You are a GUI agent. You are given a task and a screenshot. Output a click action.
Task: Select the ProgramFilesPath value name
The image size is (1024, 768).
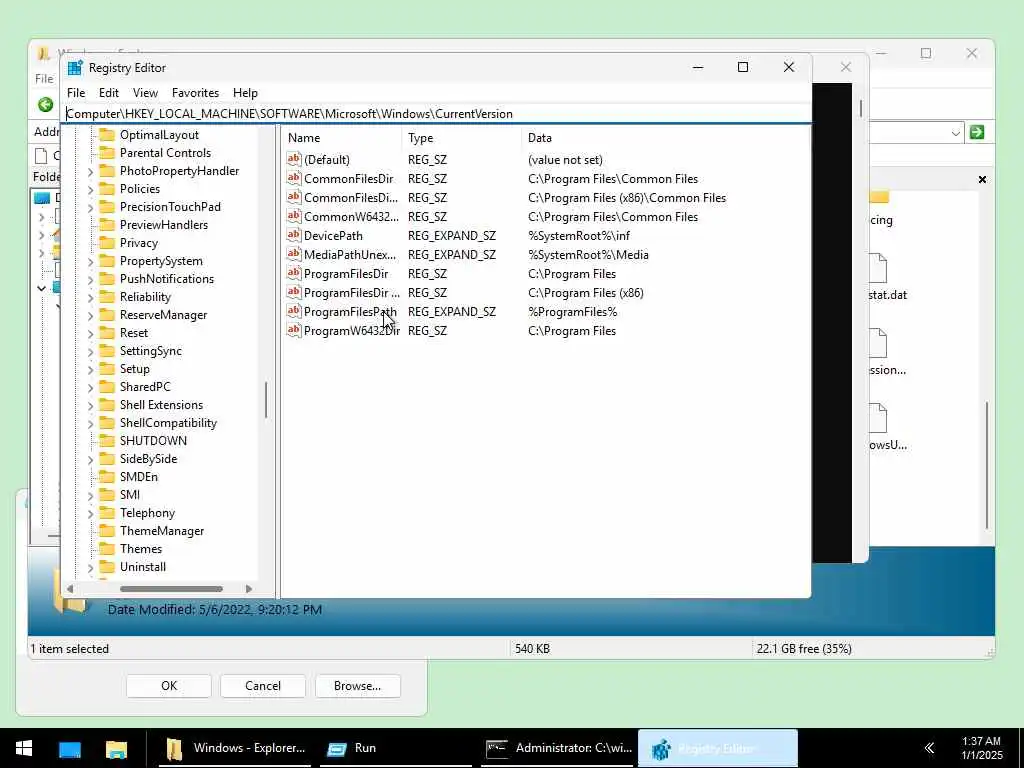[x=350, y=312]
